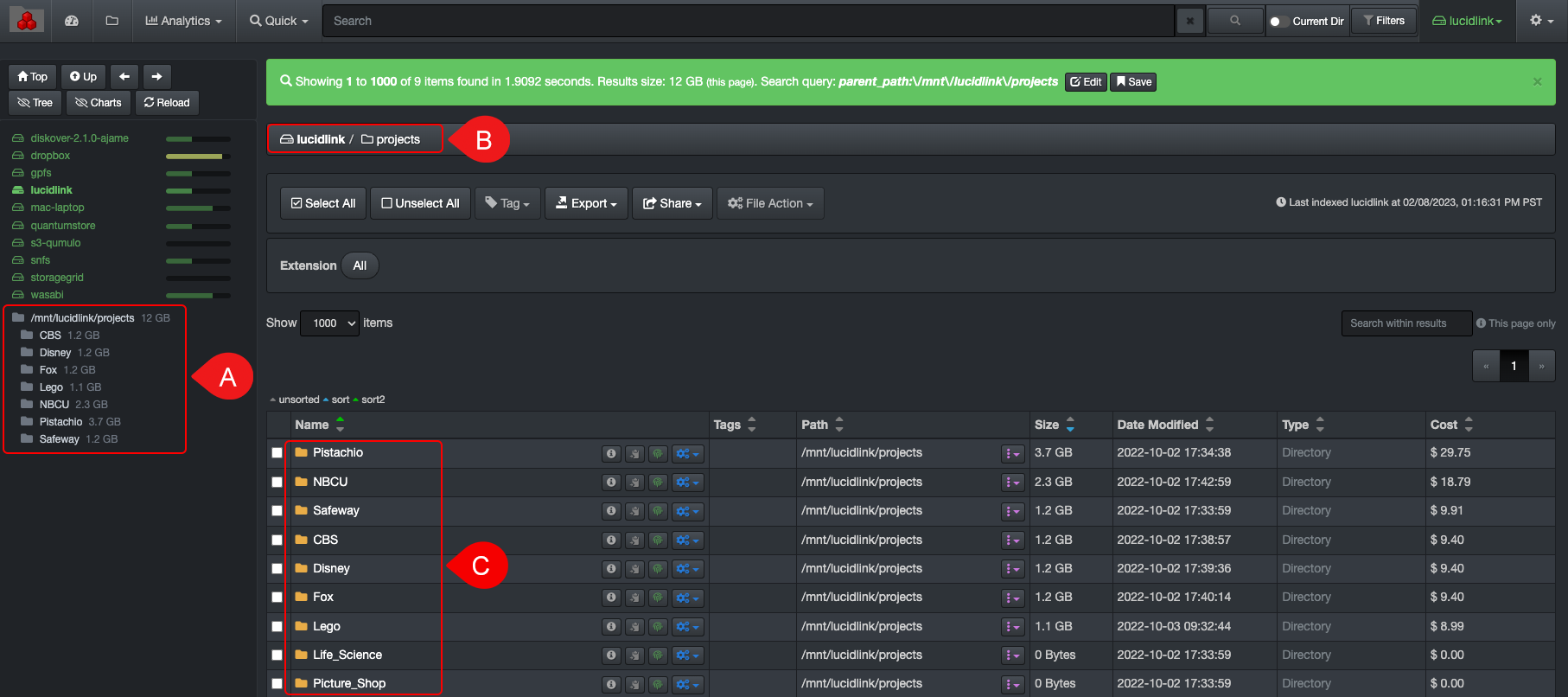Tick the checkbox for the Disney row
This screenshot has height=697, width=1568.
click(277, 569)
